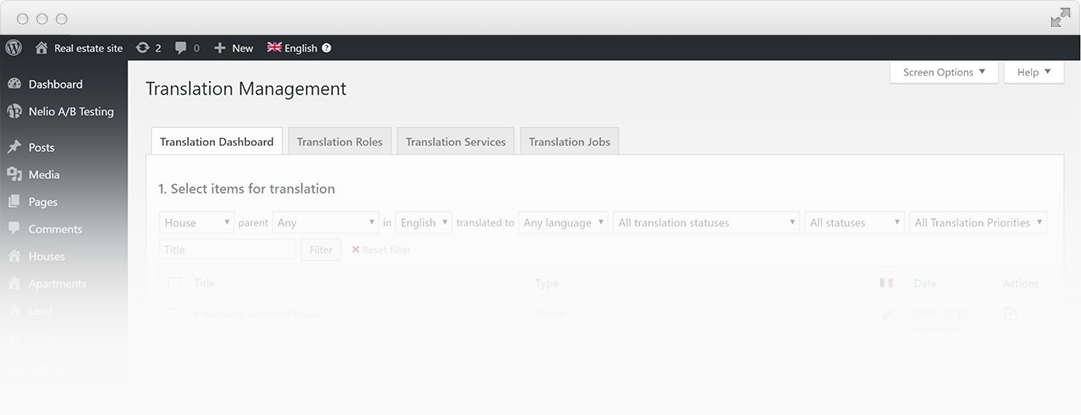Expand the Screen Options panel
Screen dimensions: 1081x415
(943, 73)
